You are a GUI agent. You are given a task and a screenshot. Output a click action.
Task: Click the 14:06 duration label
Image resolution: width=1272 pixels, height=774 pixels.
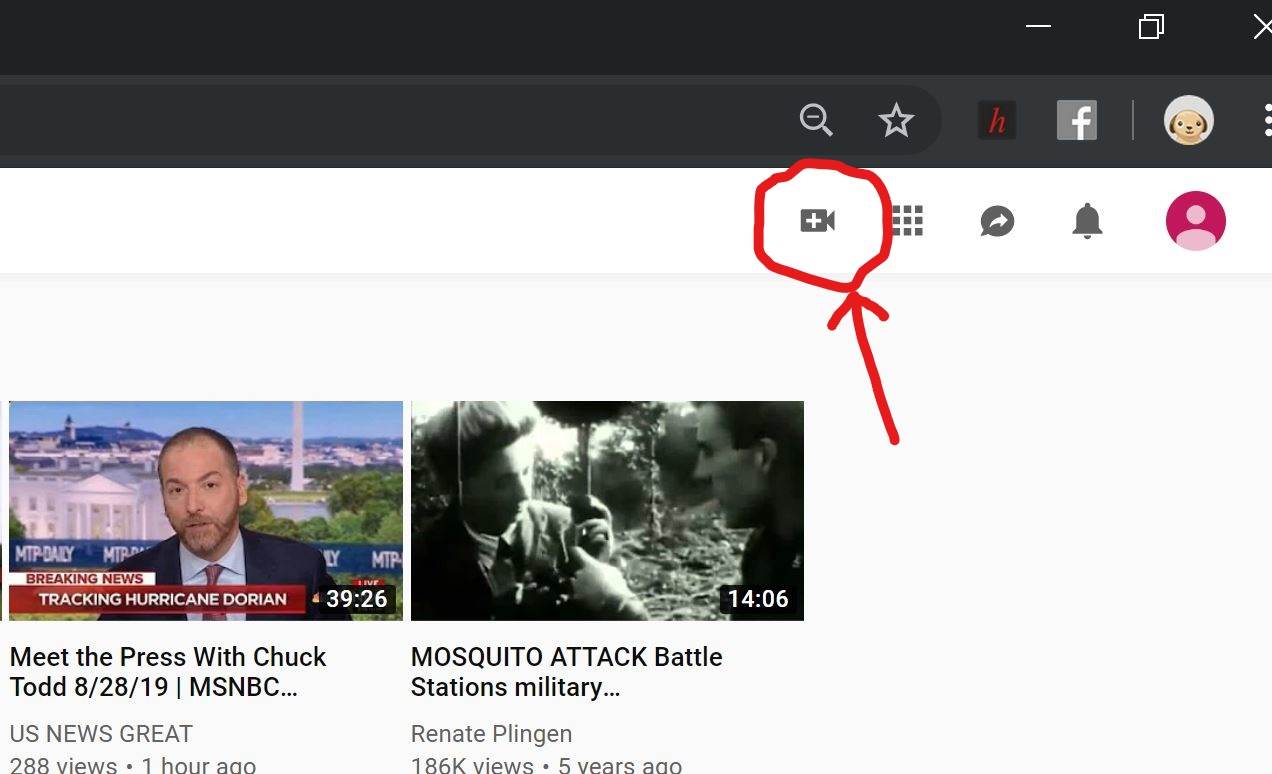click(x=757, y=598)
